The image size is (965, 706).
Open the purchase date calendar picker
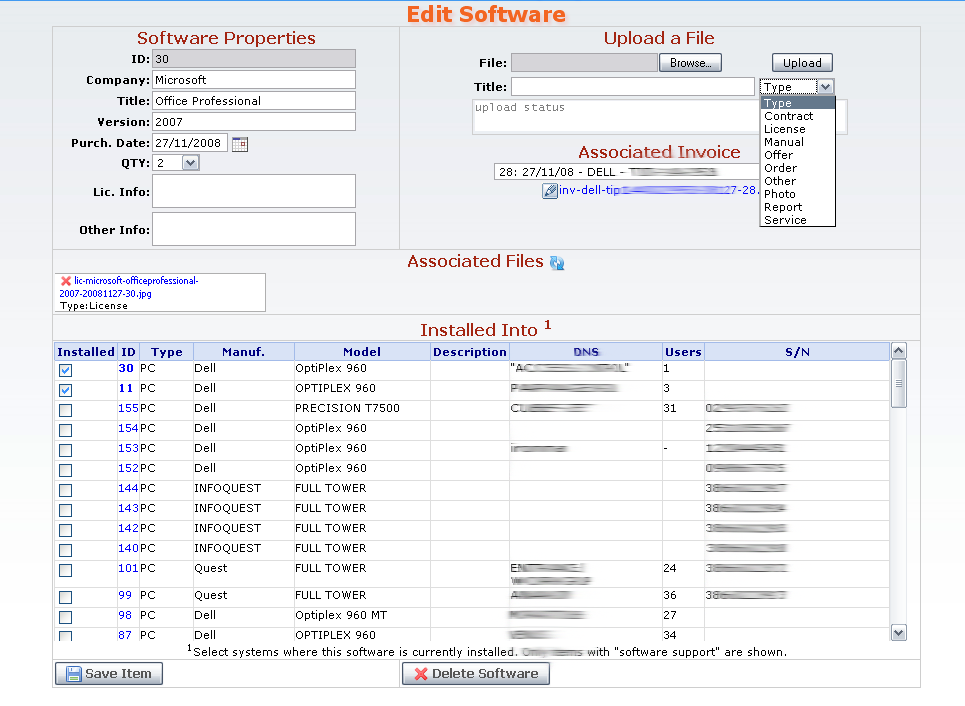pyautogui.click(x=240, y=144)
